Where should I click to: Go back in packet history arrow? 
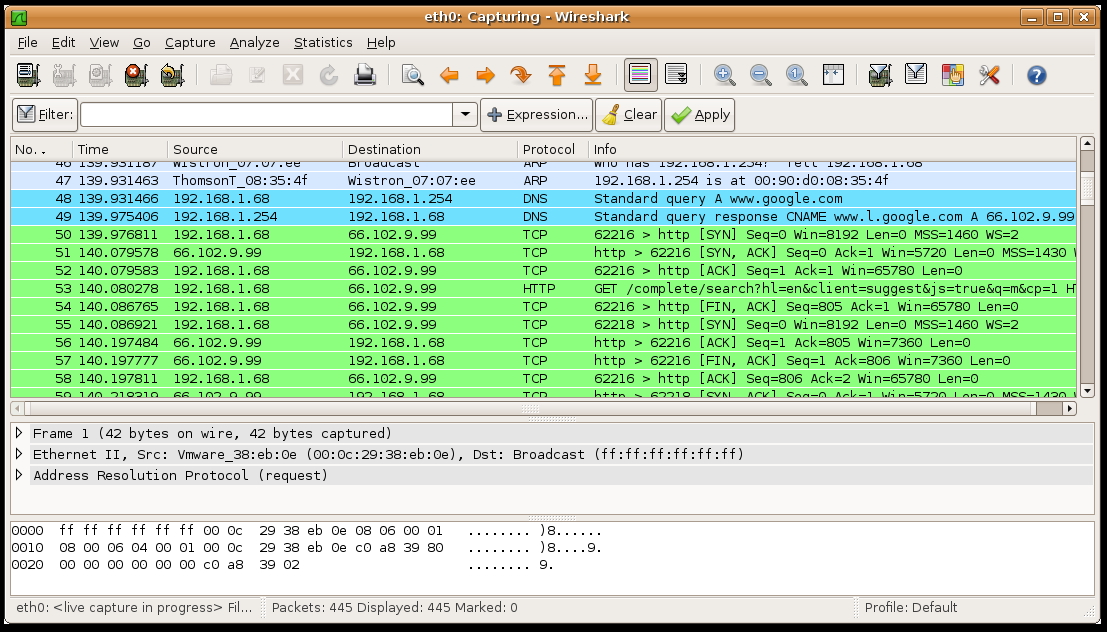449,75
